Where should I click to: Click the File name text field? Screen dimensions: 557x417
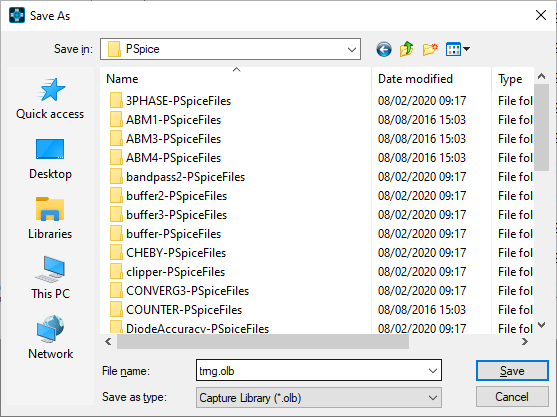coord(311,371)
